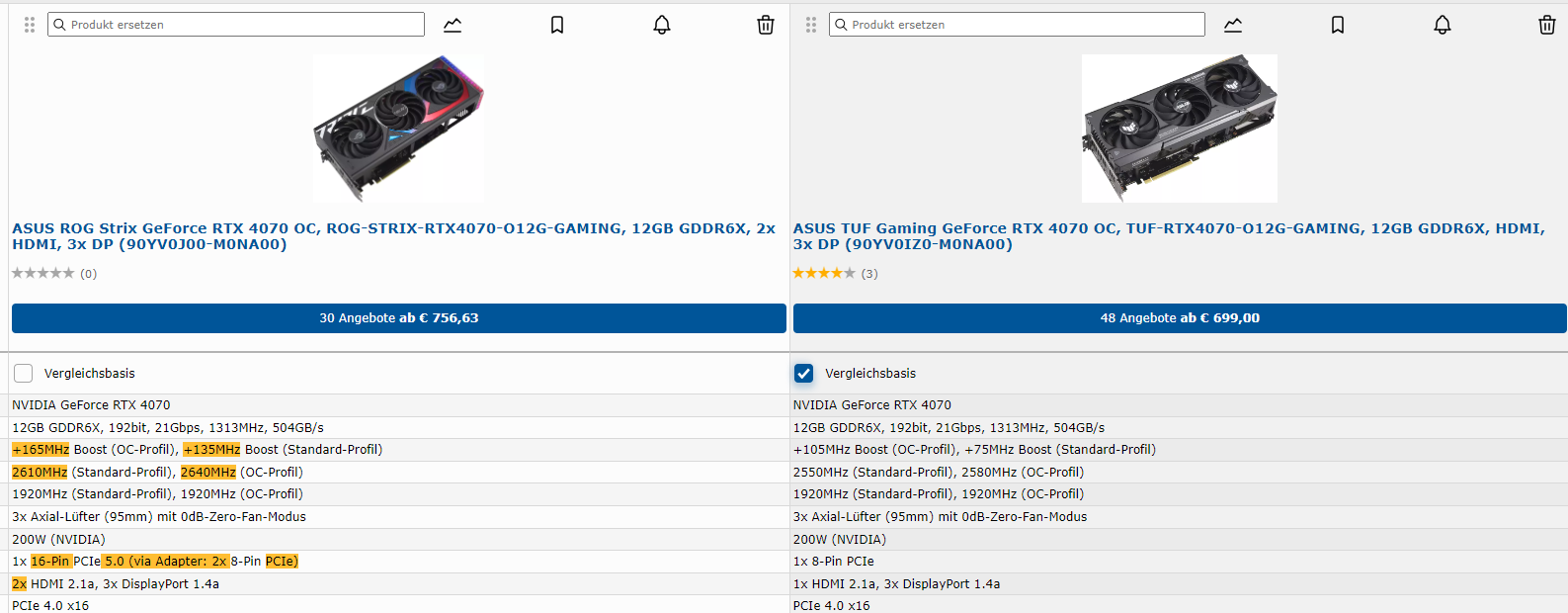
Task: Enable Vergleichsbasis for ROG Strix
Action: (24, 373)
